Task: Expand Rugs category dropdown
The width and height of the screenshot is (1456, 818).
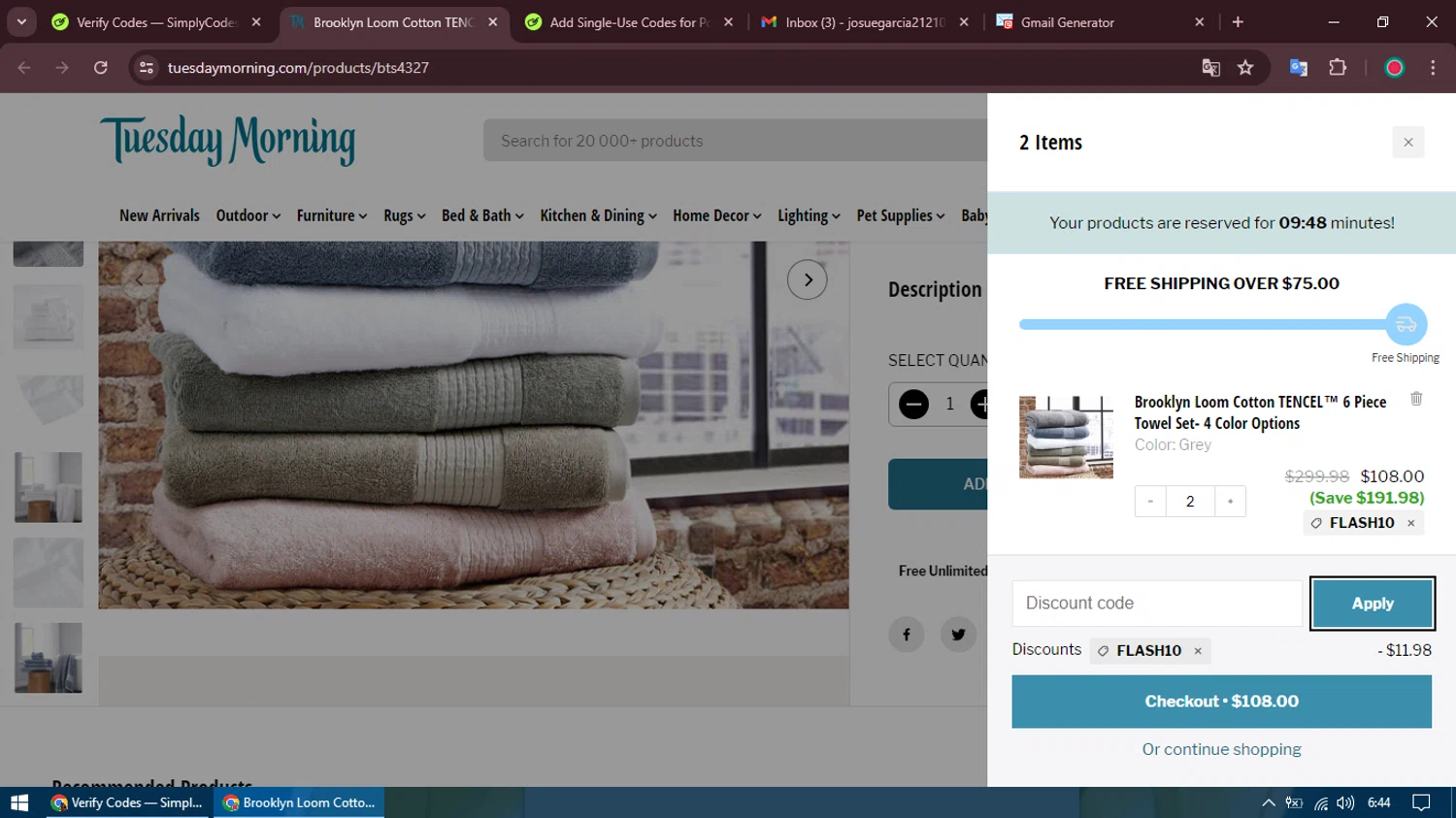Action: pyautogui.click(x=405, y=215)
